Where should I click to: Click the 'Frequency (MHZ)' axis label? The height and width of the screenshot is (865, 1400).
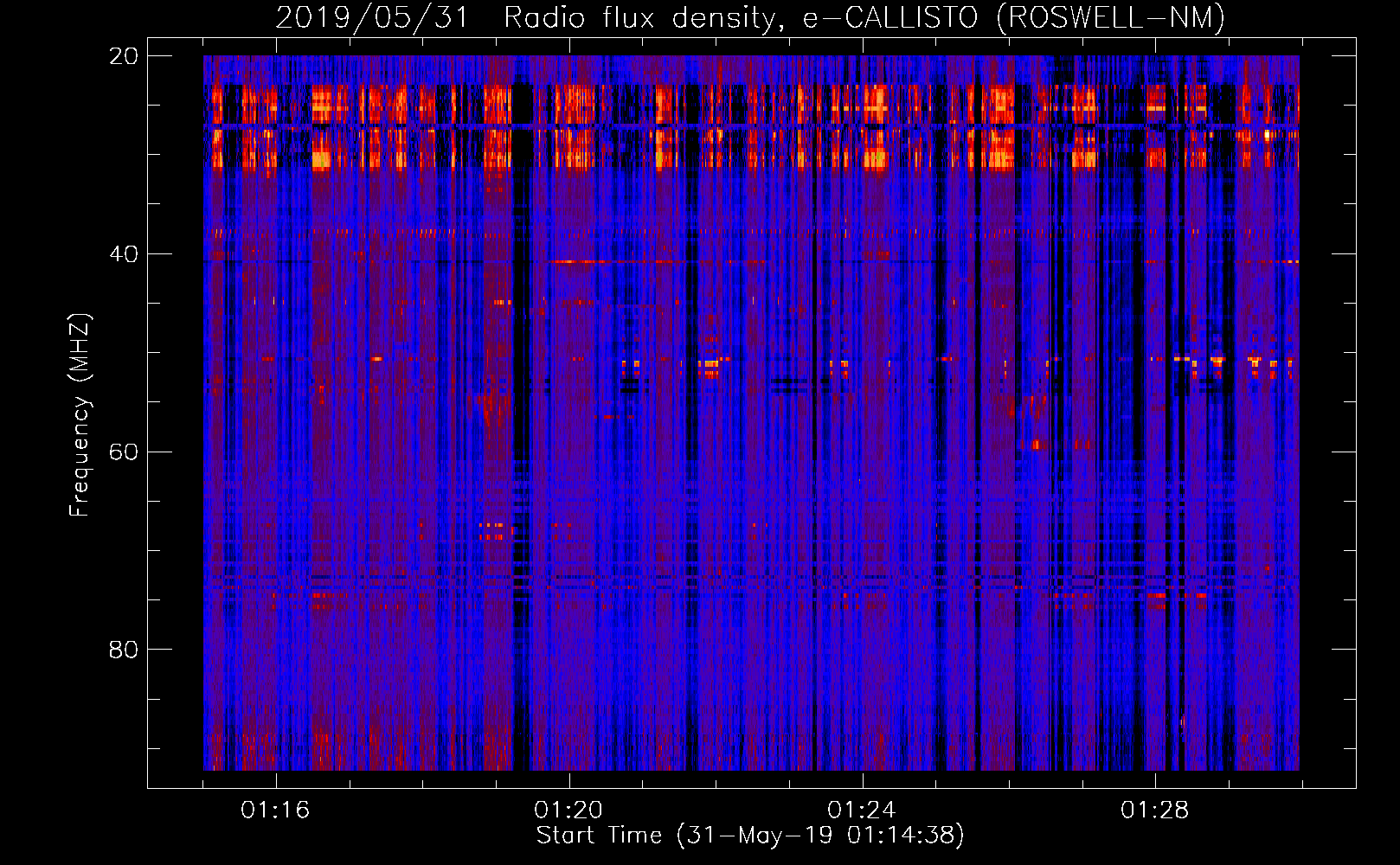tap(80, 415)
